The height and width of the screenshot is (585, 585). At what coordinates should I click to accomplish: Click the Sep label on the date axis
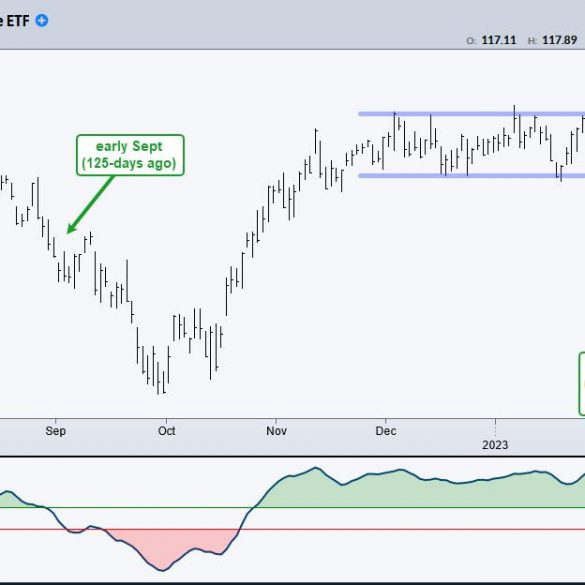tap(56, 431)
